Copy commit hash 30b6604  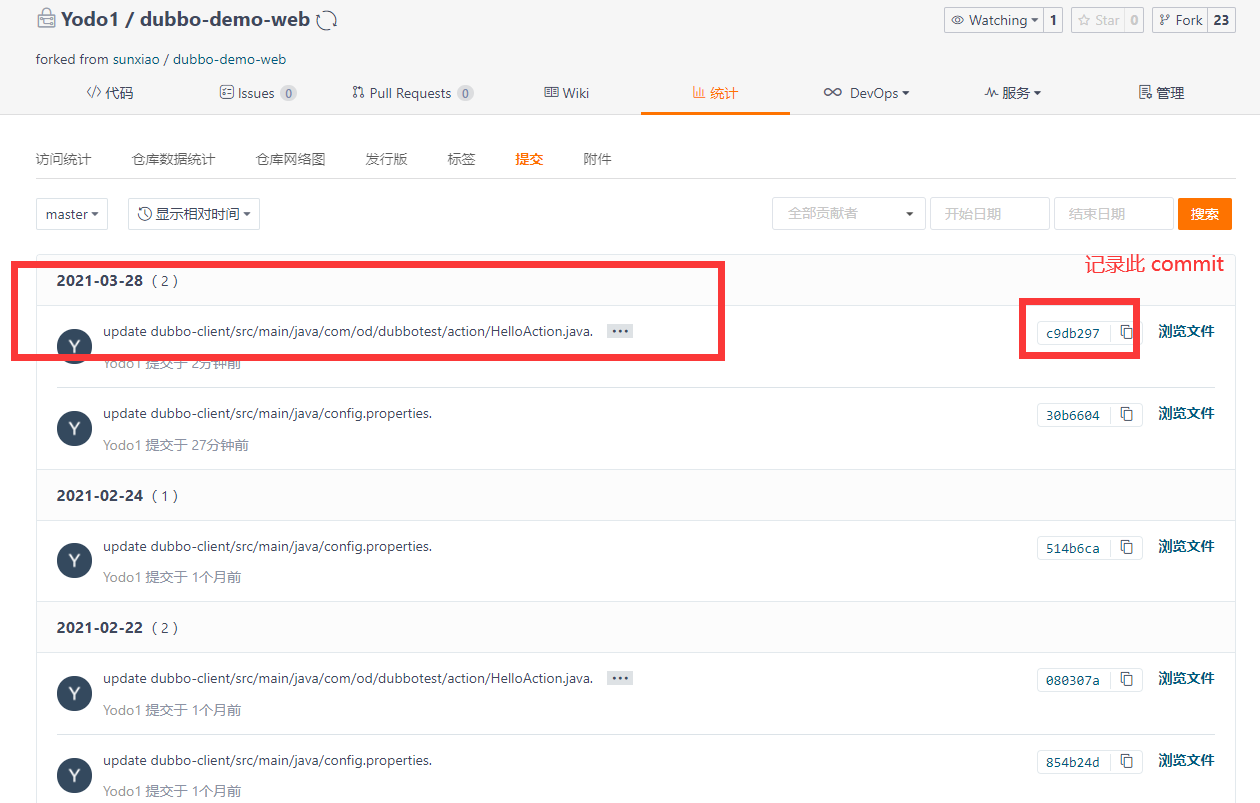pyautogui.click(x=1126, y=414)
